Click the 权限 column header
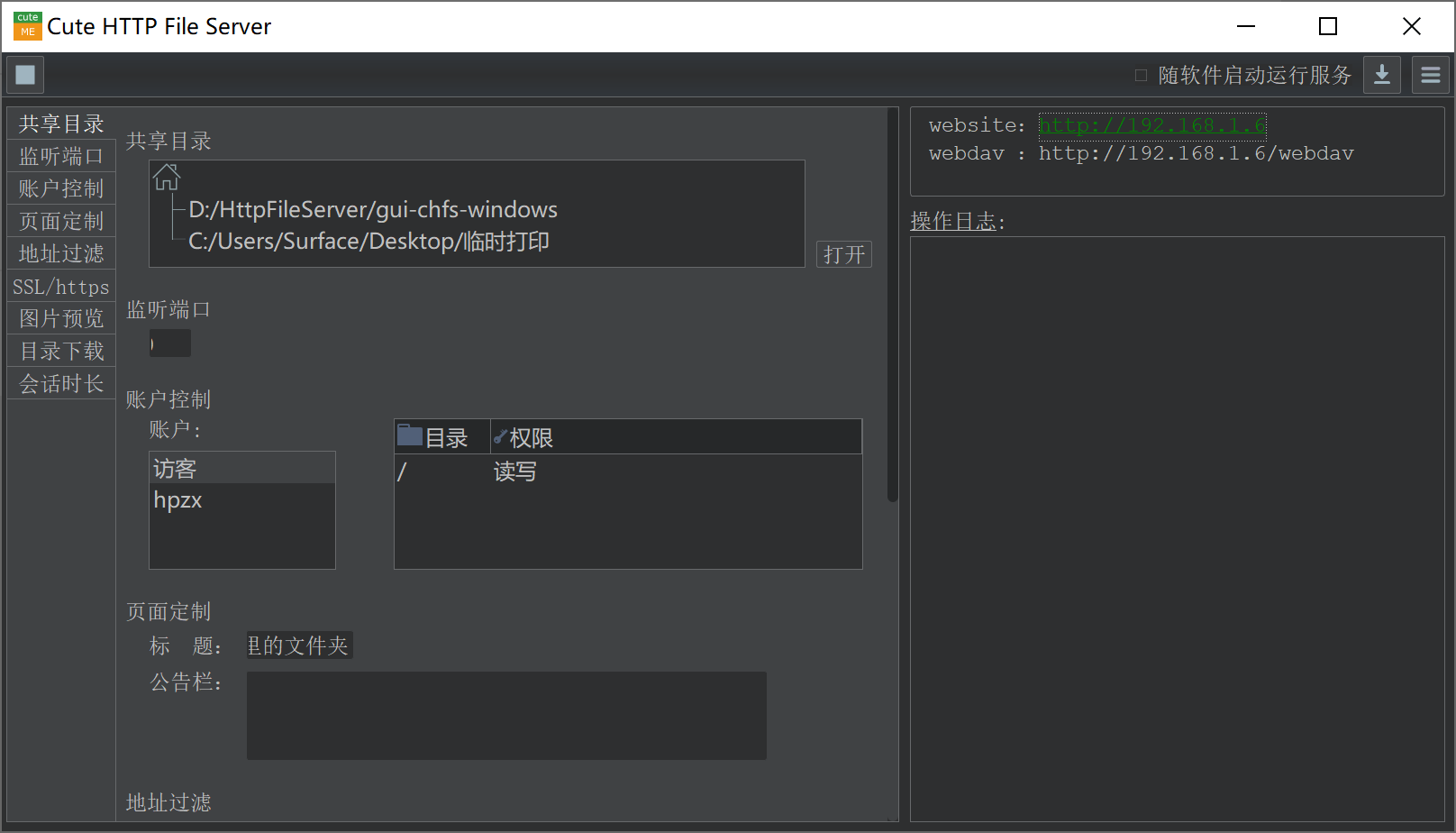 point(677,437)
